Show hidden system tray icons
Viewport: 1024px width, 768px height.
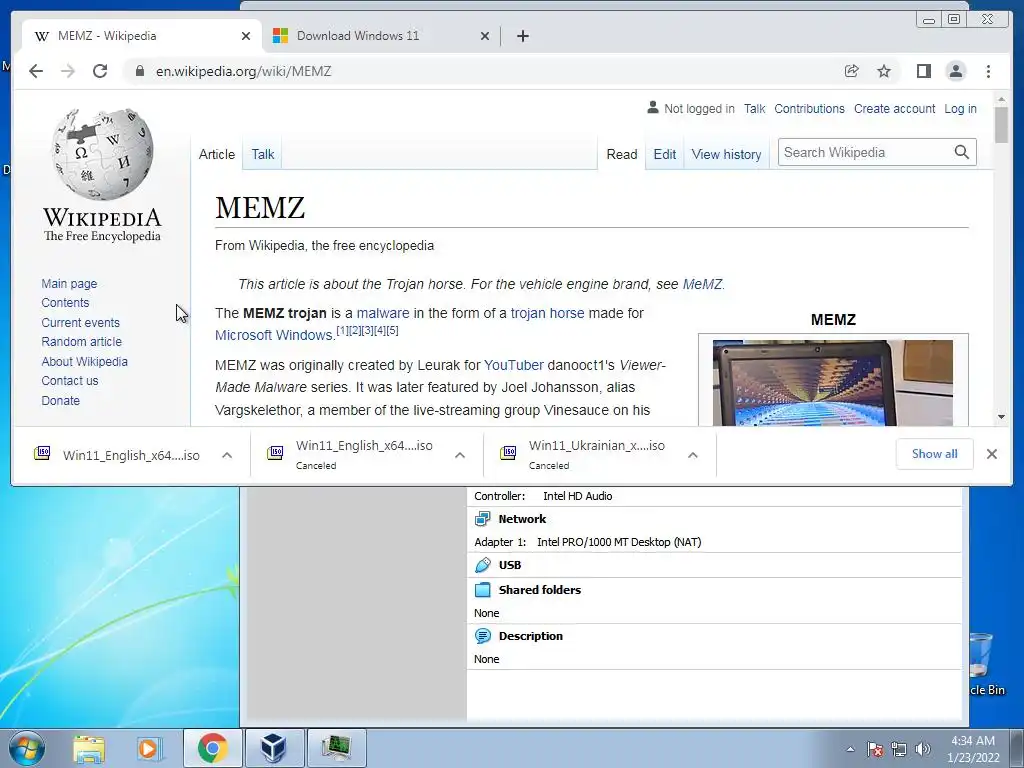pos(850,749)
